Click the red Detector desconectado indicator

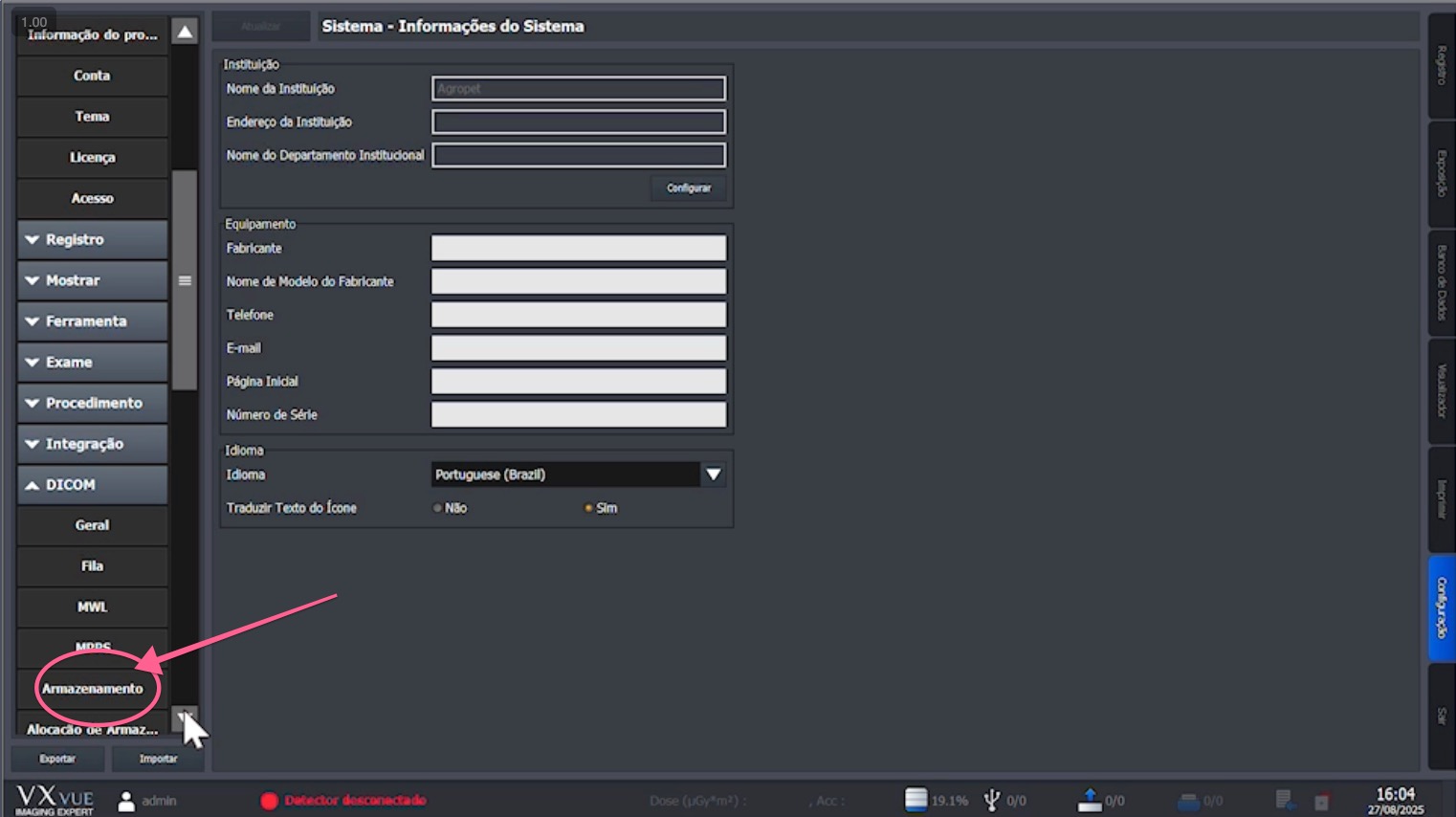click(x=343, y=800)
